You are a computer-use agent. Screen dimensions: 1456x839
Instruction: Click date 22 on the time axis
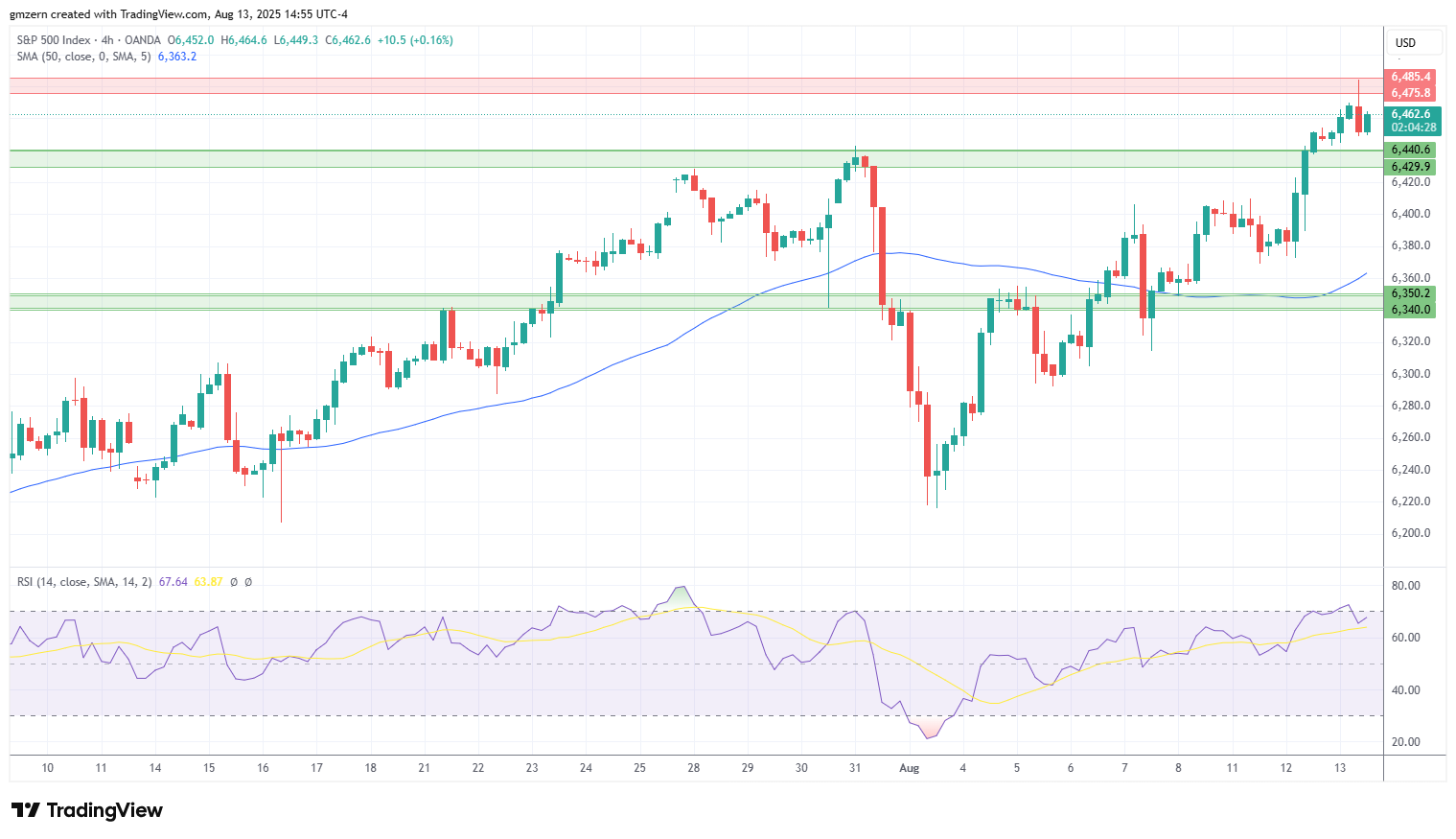coord(478,768)
